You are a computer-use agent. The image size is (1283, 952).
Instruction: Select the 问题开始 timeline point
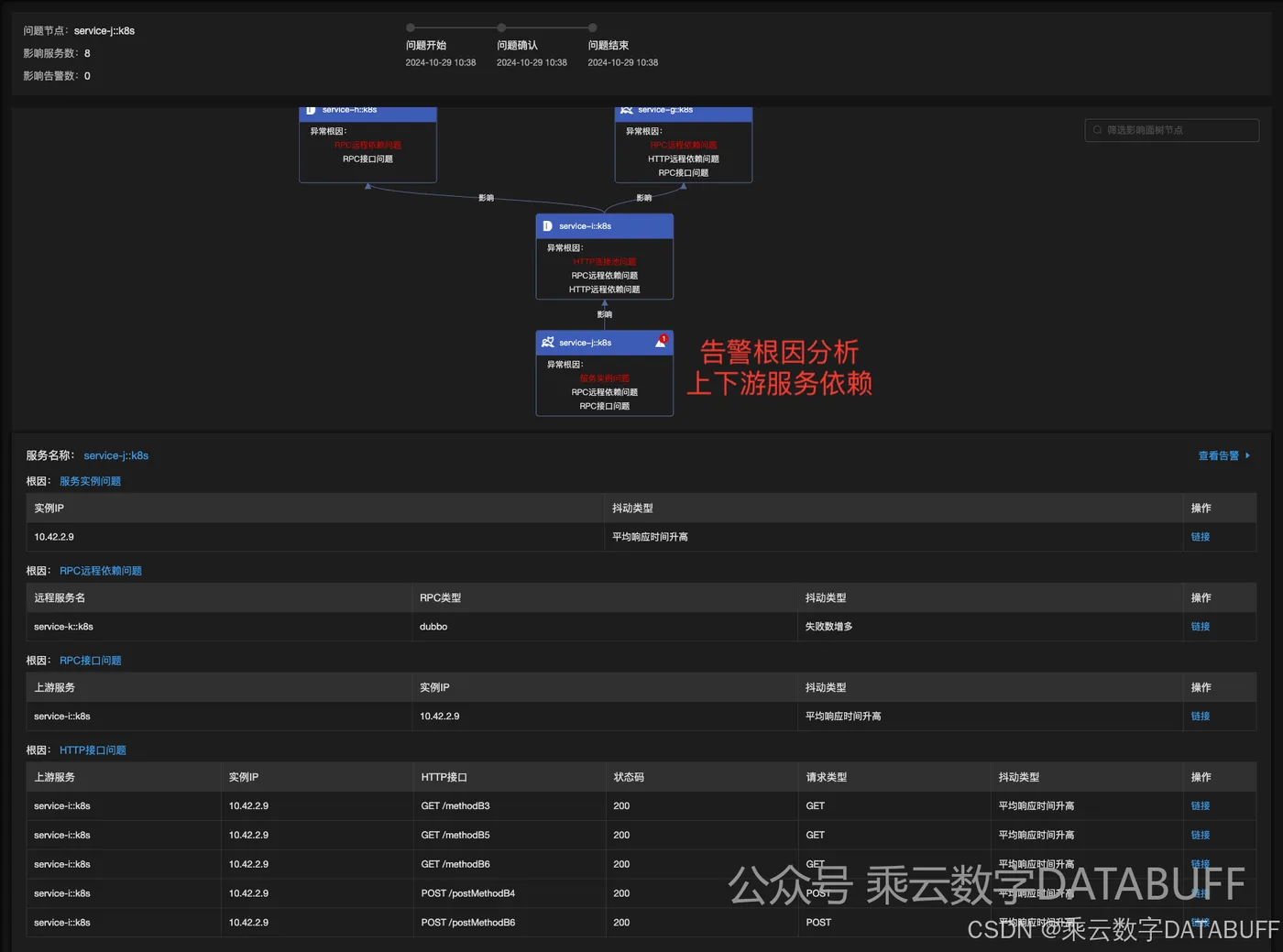coord(411,27)
